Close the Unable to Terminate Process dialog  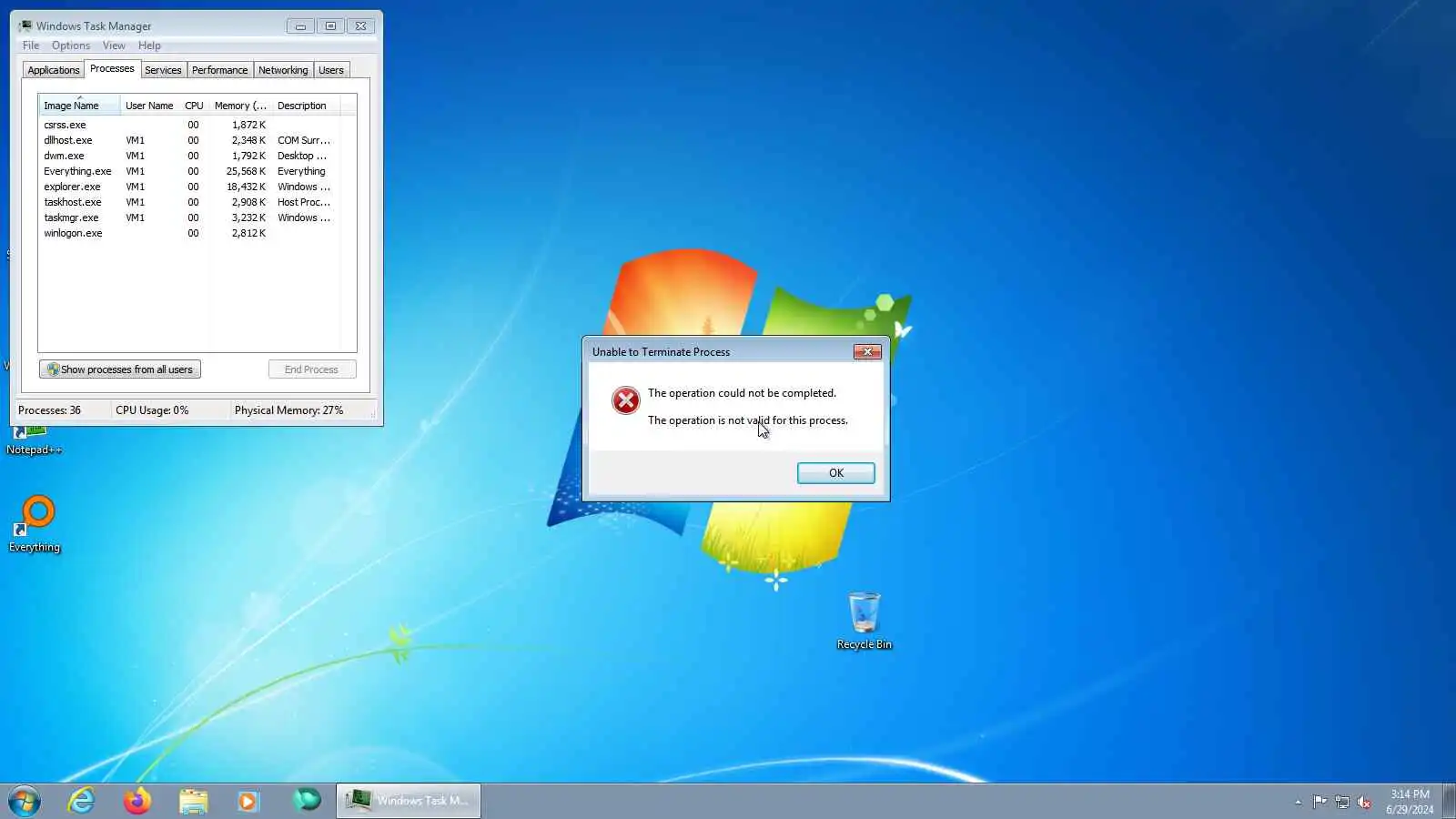tap(867, 352)
